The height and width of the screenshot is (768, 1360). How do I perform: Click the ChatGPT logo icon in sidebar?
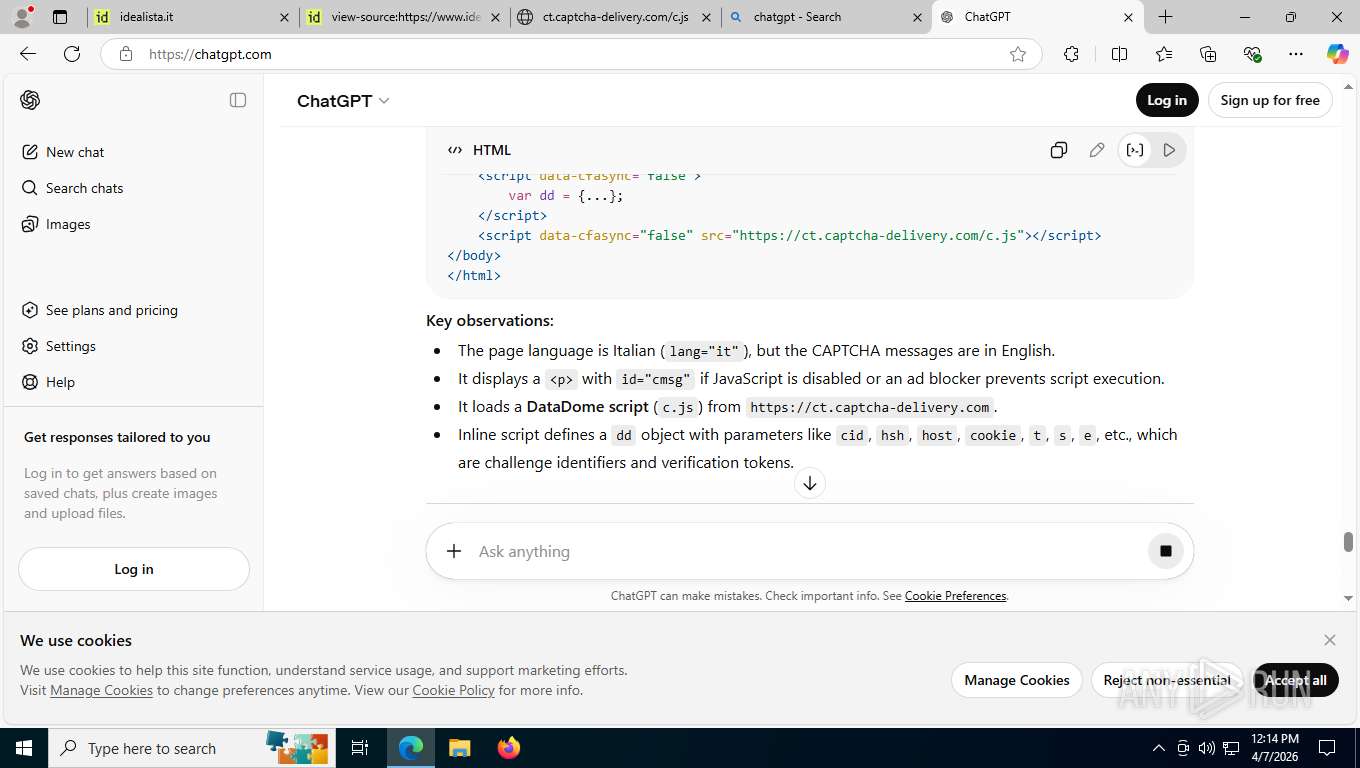tap(30, 100)
